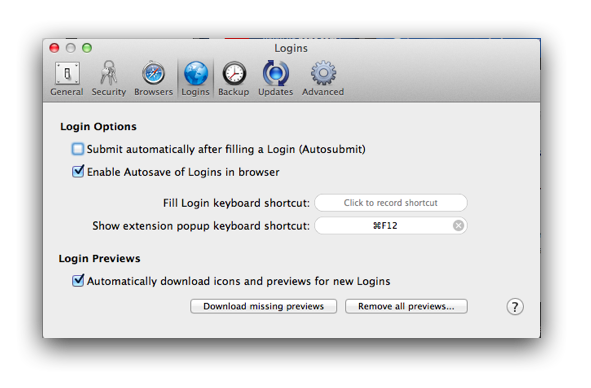Open the Security keys pane
Image resolution: width=591 pixels, height=388 pixels.
[109, 78]
